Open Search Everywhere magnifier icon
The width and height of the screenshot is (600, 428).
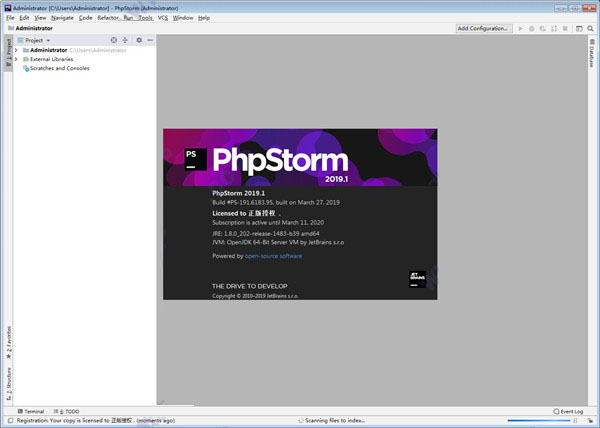pyautogui.click(x=590, y=29)
